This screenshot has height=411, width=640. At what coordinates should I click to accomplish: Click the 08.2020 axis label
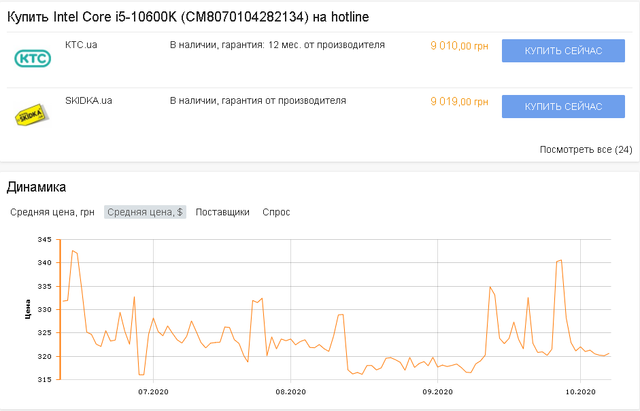click(x=291, y=392)
